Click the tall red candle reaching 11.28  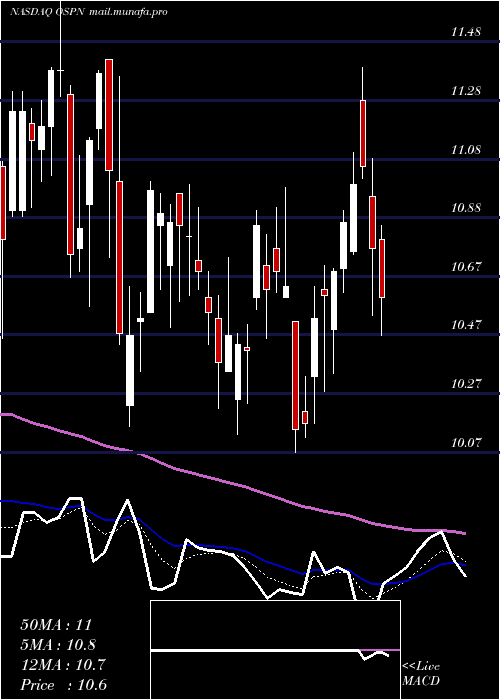click(363, 133)
